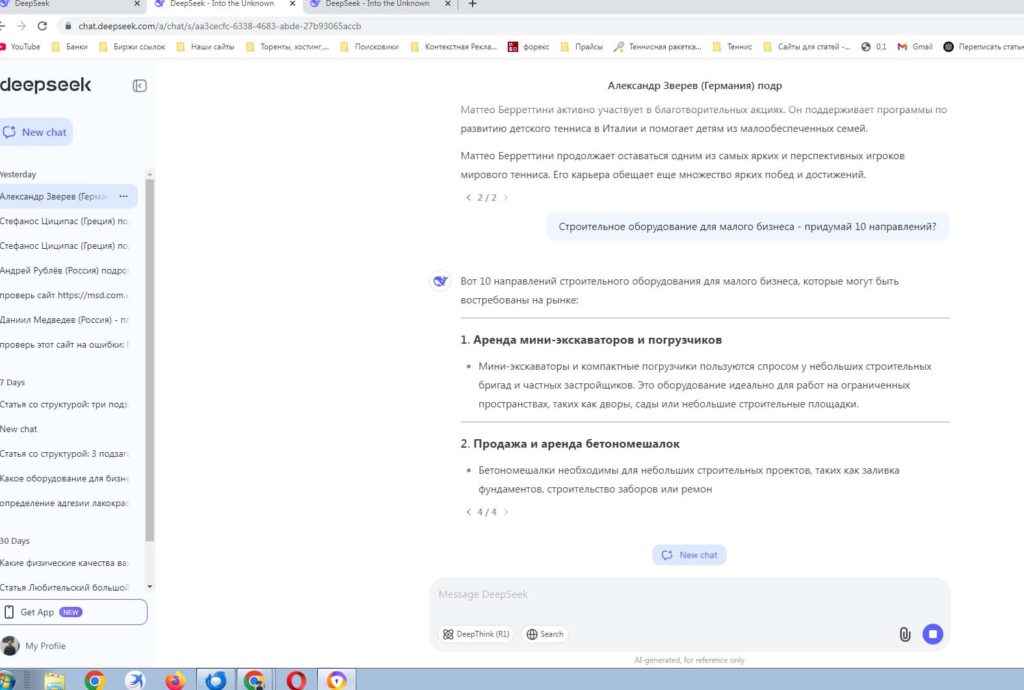Open a new browser tab with plus
1024x690 pixels.
tap(473, 4)
